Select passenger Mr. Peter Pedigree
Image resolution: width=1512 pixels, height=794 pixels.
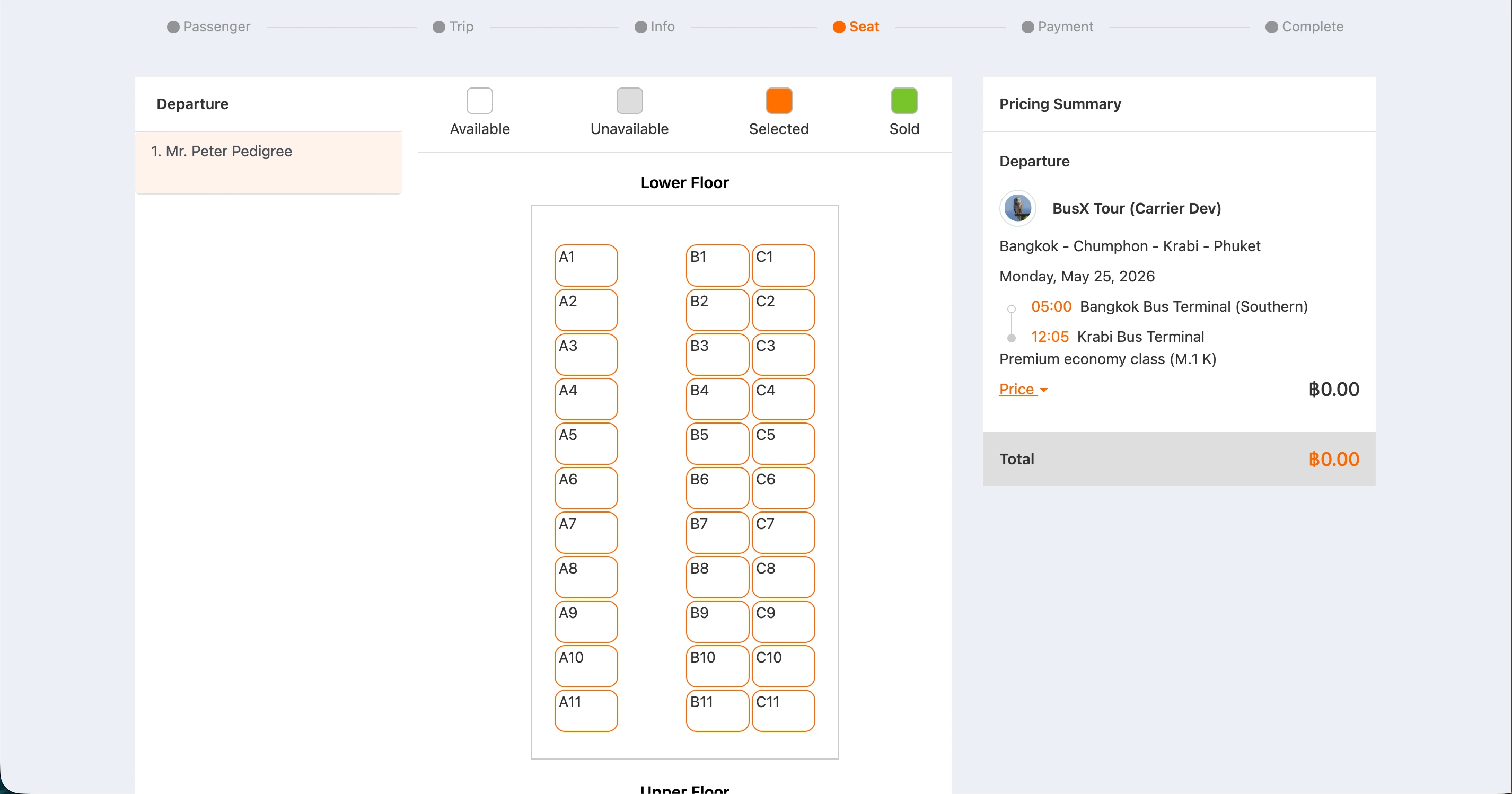click(x=268, y=163)
